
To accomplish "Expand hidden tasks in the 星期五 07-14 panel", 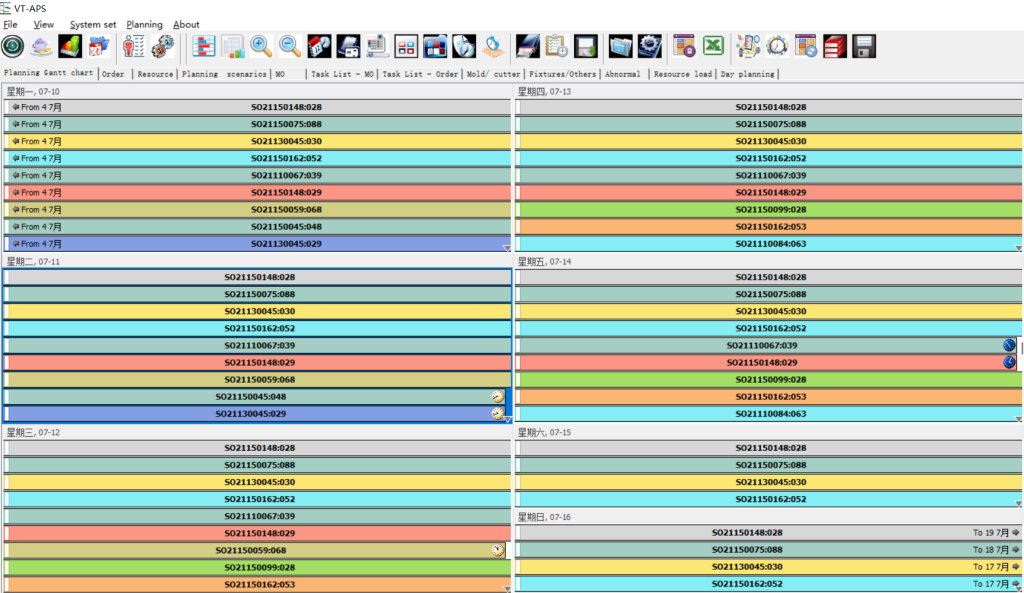I will (1018, 420).
